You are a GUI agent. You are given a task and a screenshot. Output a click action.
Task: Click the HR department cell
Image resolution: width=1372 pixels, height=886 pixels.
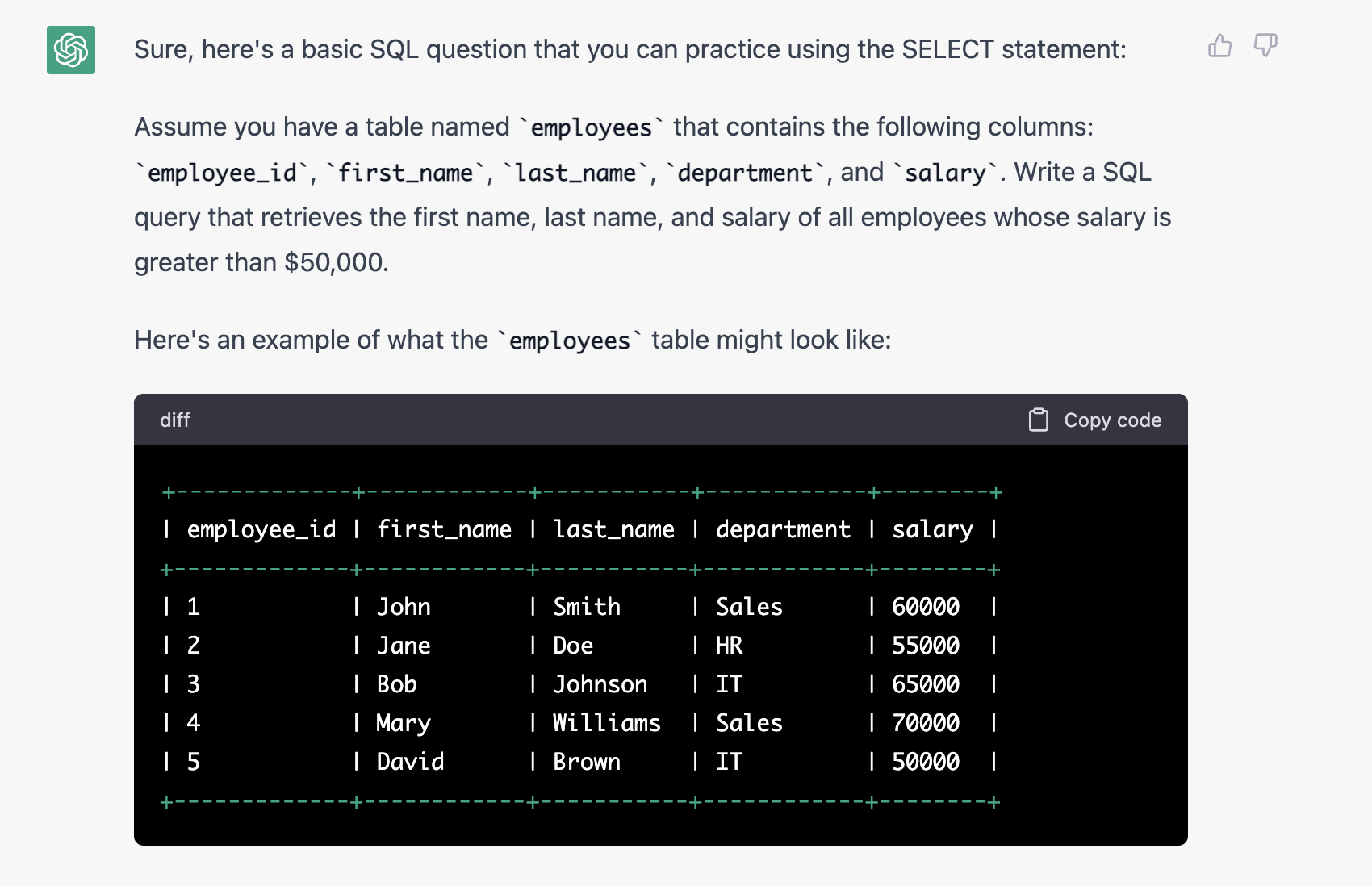(729, 646)
